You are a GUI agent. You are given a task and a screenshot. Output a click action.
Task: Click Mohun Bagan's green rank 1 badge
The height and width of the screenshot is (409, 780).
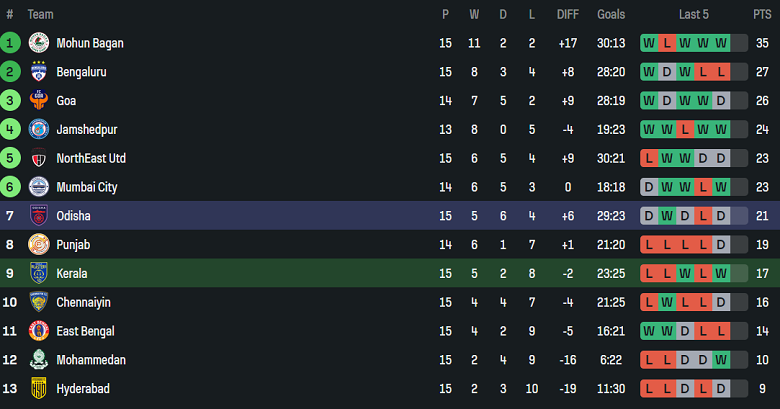pos(10,43)
